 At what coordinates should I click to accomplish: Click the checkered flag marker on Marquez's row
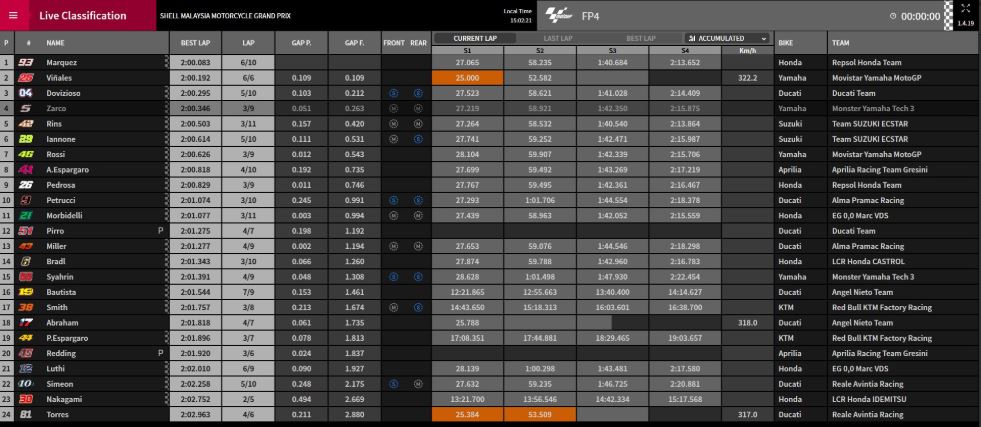(x=166, y=63)
